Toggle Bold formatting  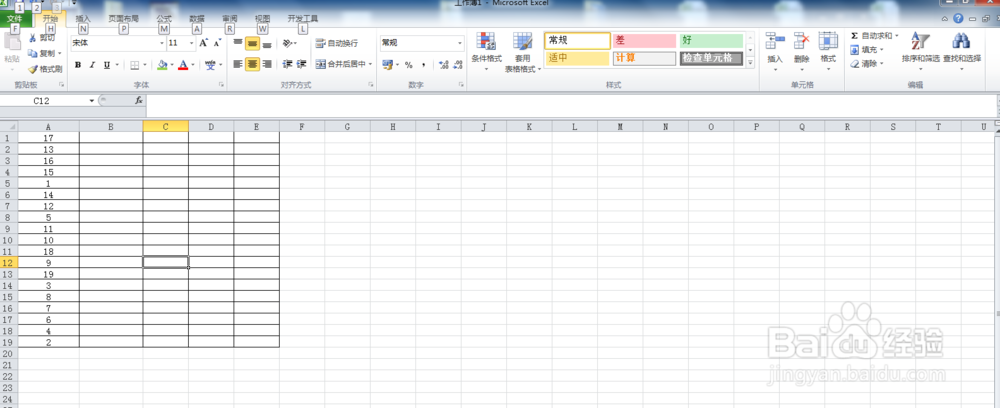78,64
